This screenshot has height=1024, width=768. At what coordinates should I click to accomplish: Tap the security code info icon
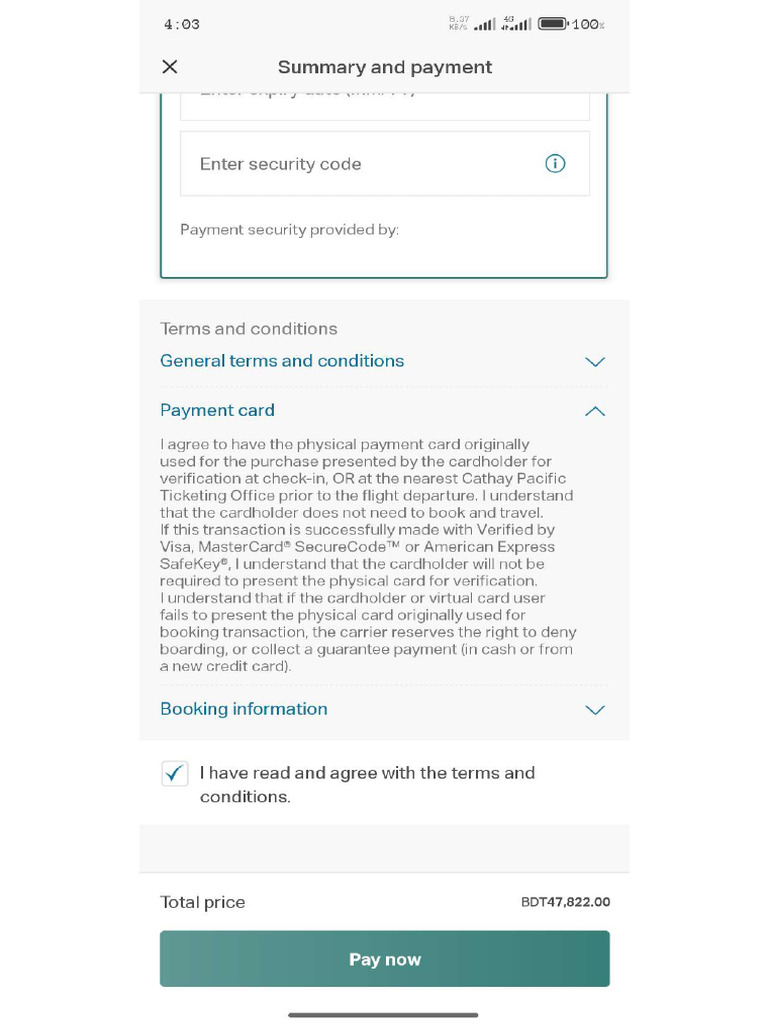pyautogui.click(x=555, y=163)
